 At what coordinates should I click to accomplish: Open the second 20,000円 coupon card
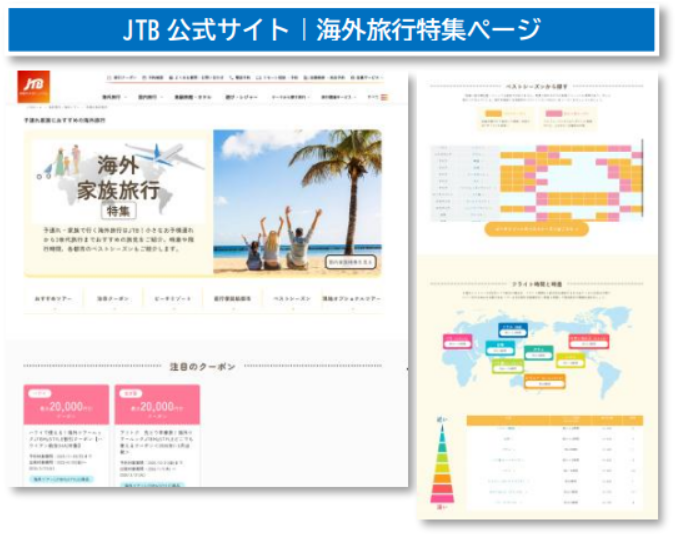pos(157,434)
